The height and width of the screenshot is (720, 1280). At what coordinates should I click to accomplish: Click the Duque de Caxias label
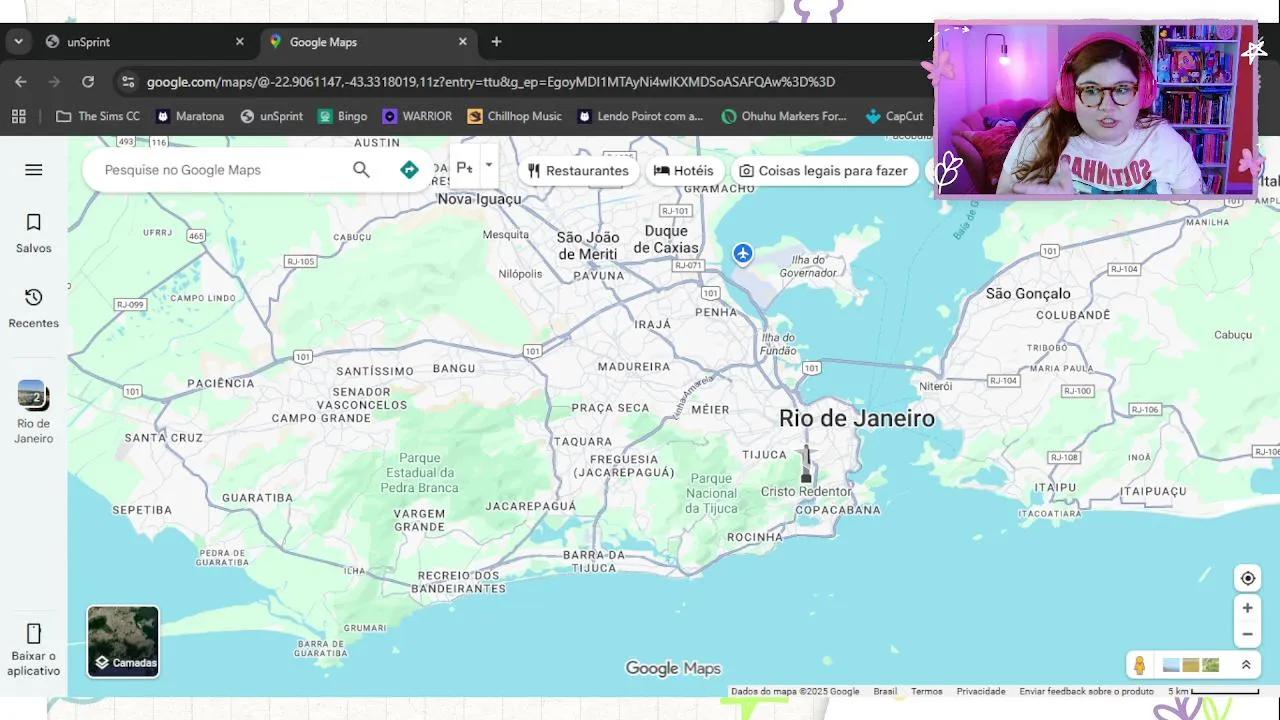666,240
